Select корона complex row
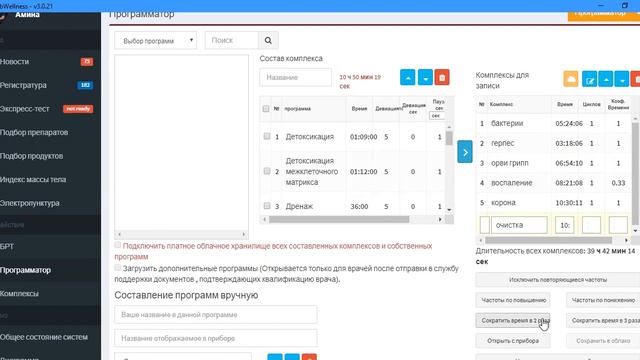The height and width of the screenshot is (360, 640). pos(554,203)
